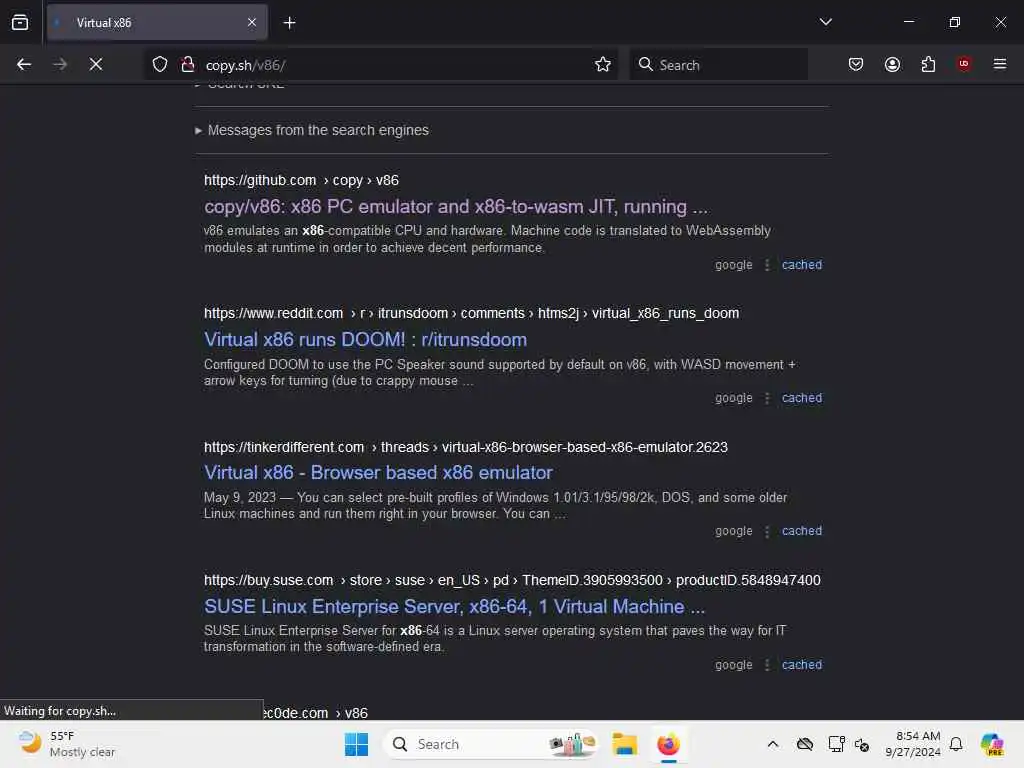1024x768 pixels.
Task: Open Virtual x86 runs DOOM result
Action: point(365,340)
